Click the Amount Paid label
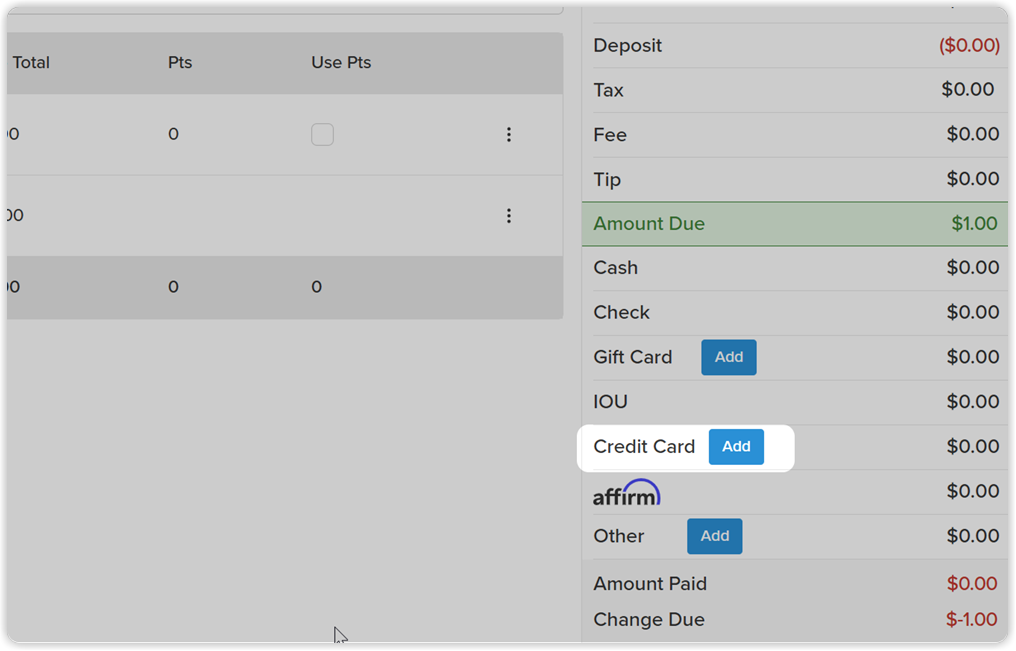This screenshot has width=1016, height=651. [650, 584]
